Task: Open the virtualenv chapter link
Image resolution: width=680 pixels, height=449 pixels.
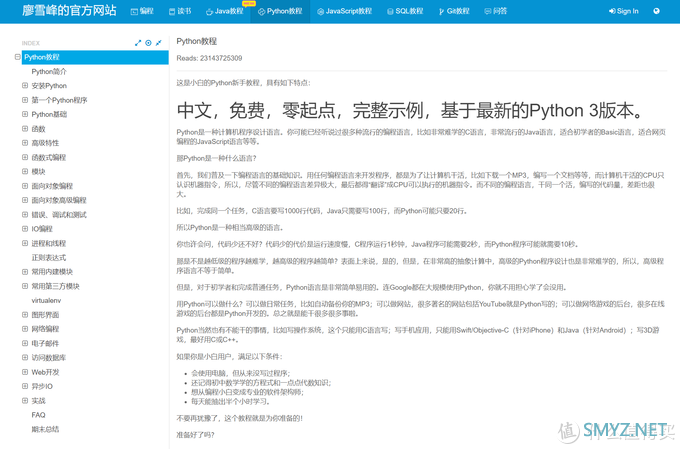Action: point(46,300)
